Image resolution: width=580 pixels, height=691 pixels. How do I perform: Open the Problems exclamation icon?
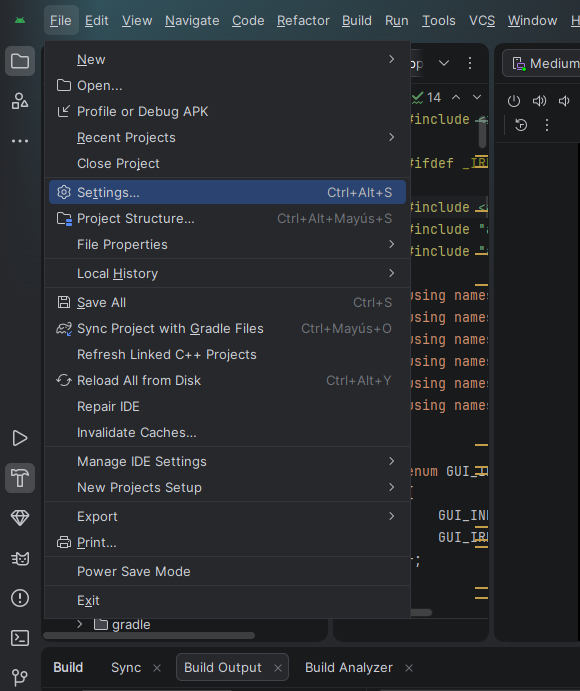pos(20,598)
